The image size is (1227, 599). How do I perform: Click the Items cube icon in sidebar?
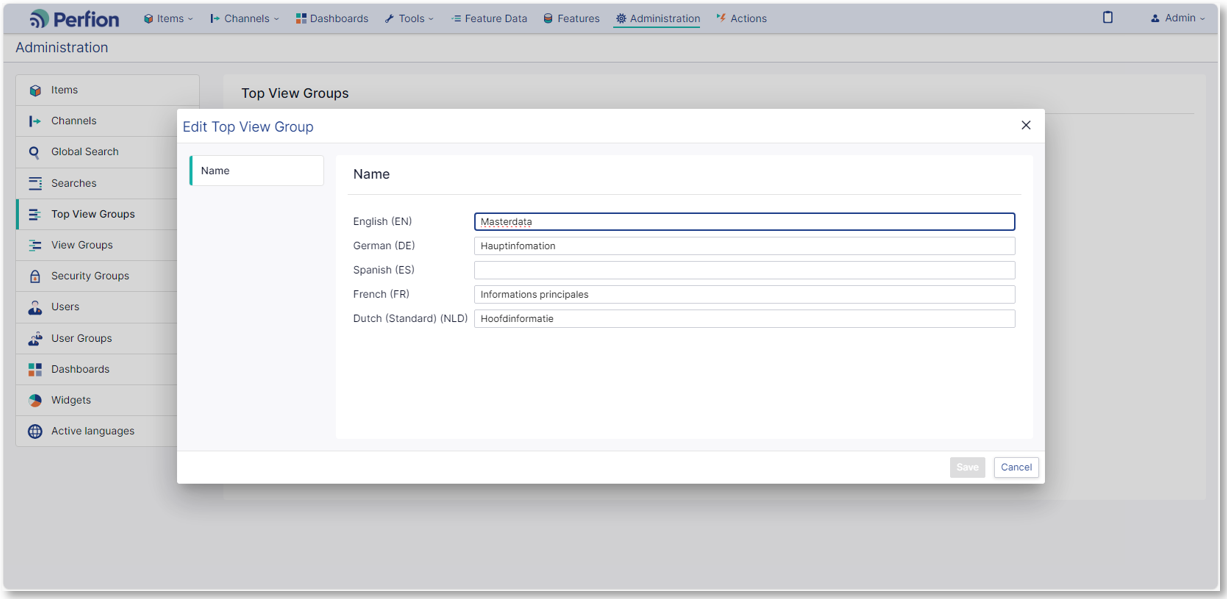(35, 90)
